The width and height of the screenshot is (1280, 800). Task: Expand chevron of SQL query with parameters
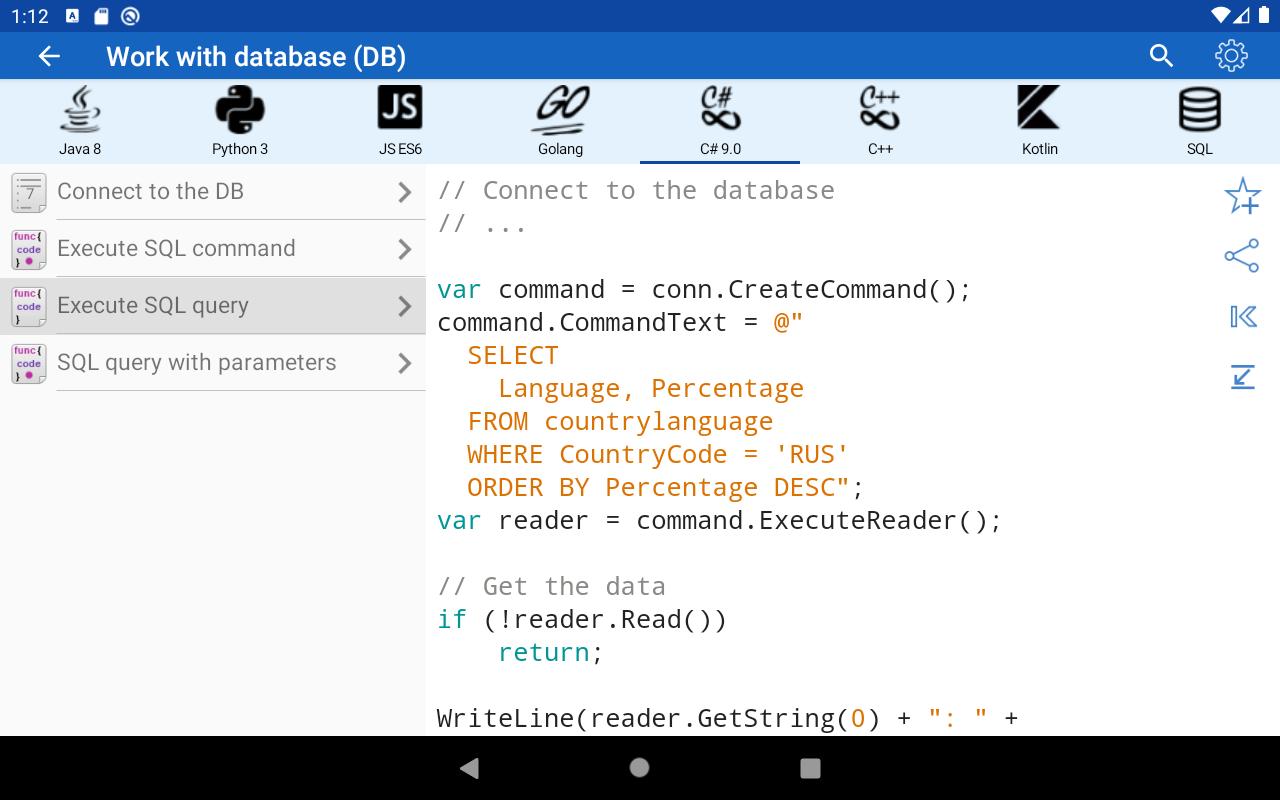click(x=404, y=363)
